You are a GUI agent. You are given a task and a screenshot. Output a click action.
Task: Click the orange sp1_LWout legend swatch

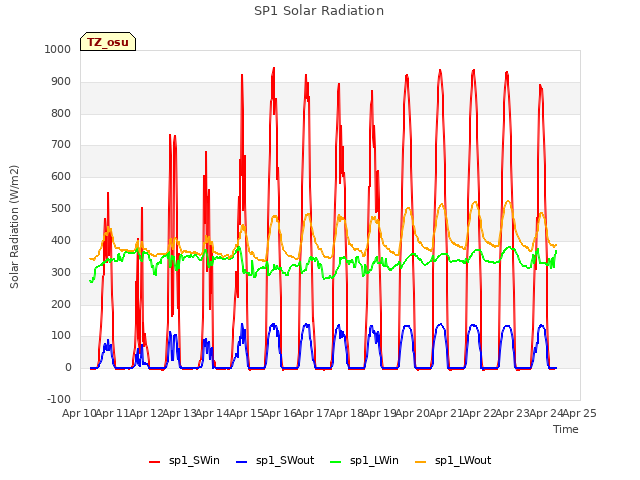pyautogui.click(x=420, y=462)
